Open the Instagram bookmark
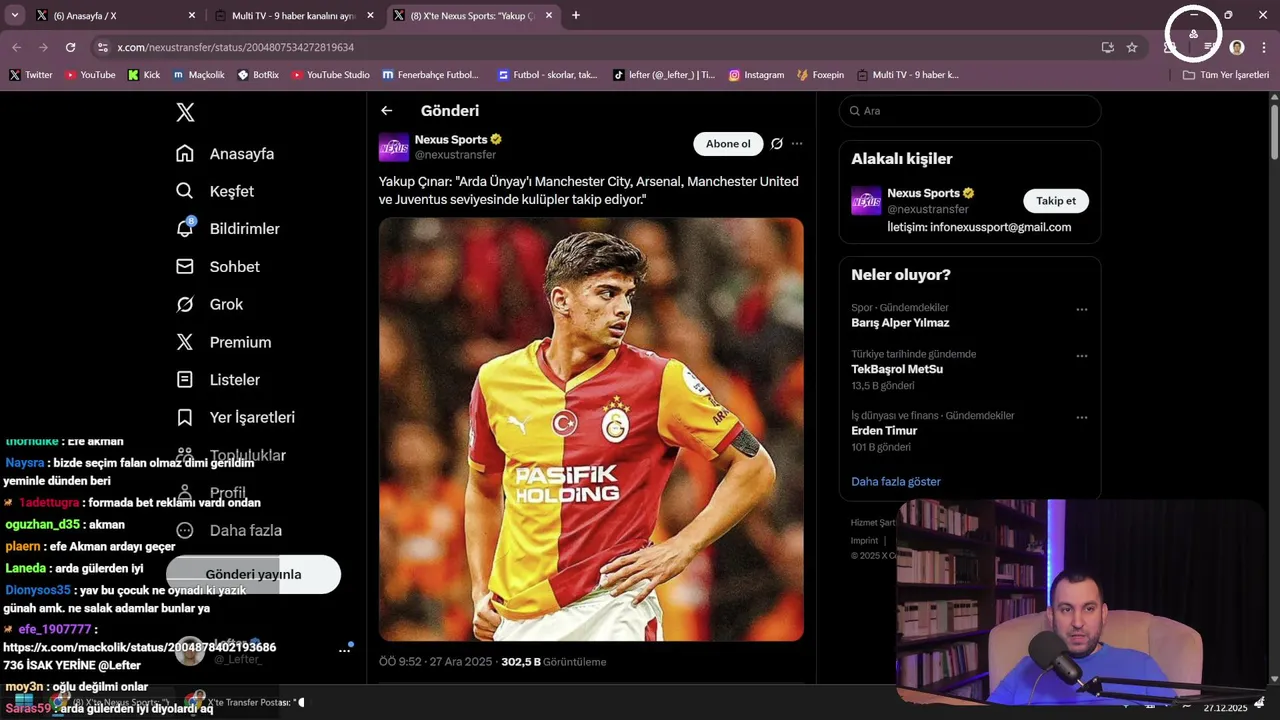Image resolution: width=1280 pixels, height=720 pixels. [x=756, y=75]
